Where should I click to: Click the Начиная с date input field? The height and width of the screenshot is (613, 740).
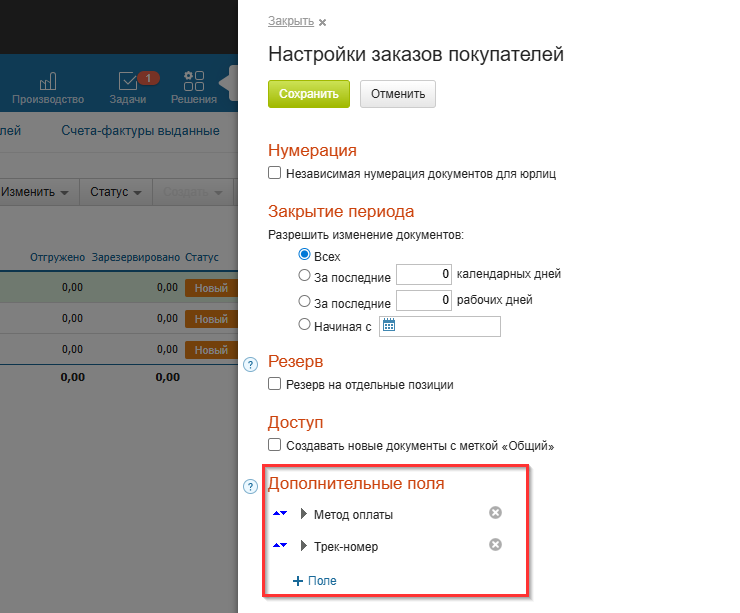tap(440, 327)
